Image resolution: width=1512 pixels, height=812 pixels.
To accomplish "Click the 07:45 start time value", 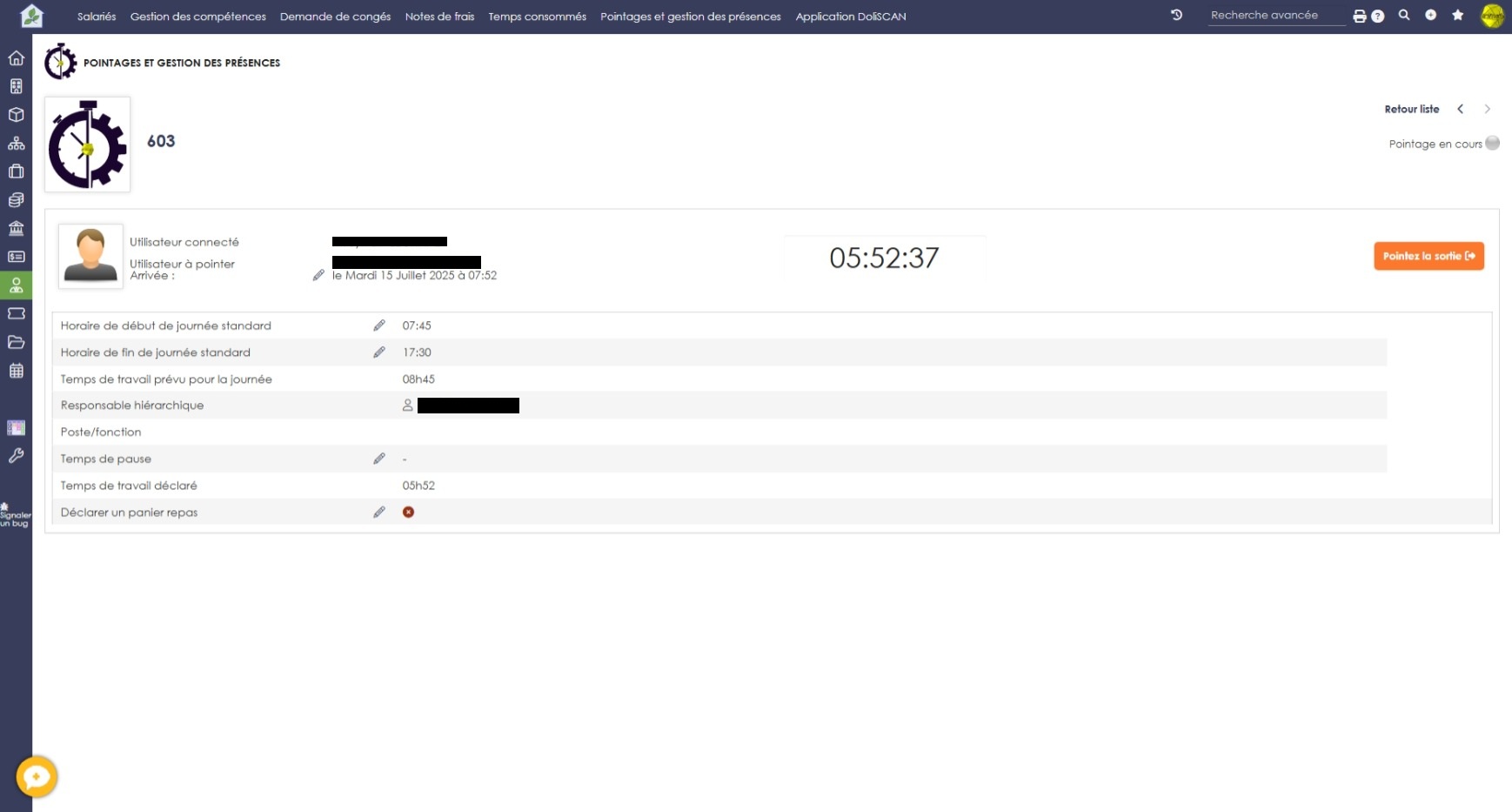I will point(417,325).
